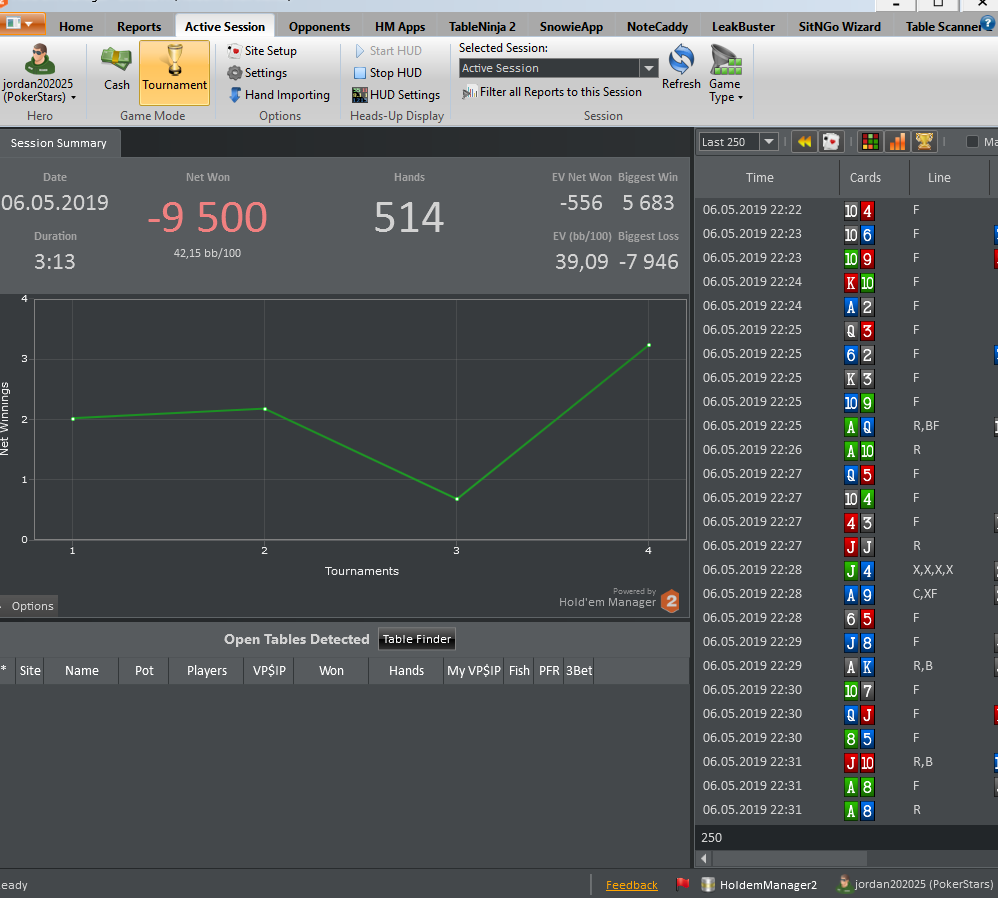This screenshot has height=898, width=998.
Task: Filter all Reports to this Session
Action: 552,92
